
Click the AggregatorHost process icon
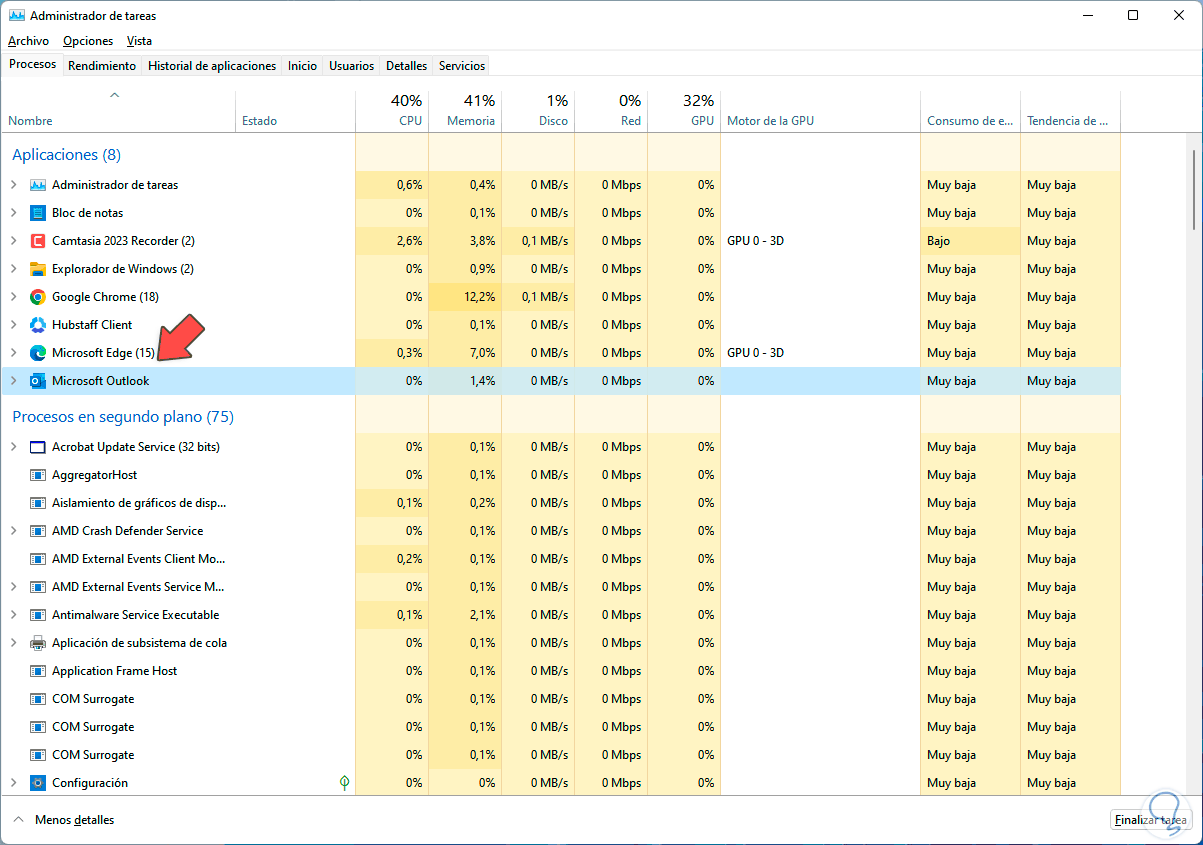38,475
